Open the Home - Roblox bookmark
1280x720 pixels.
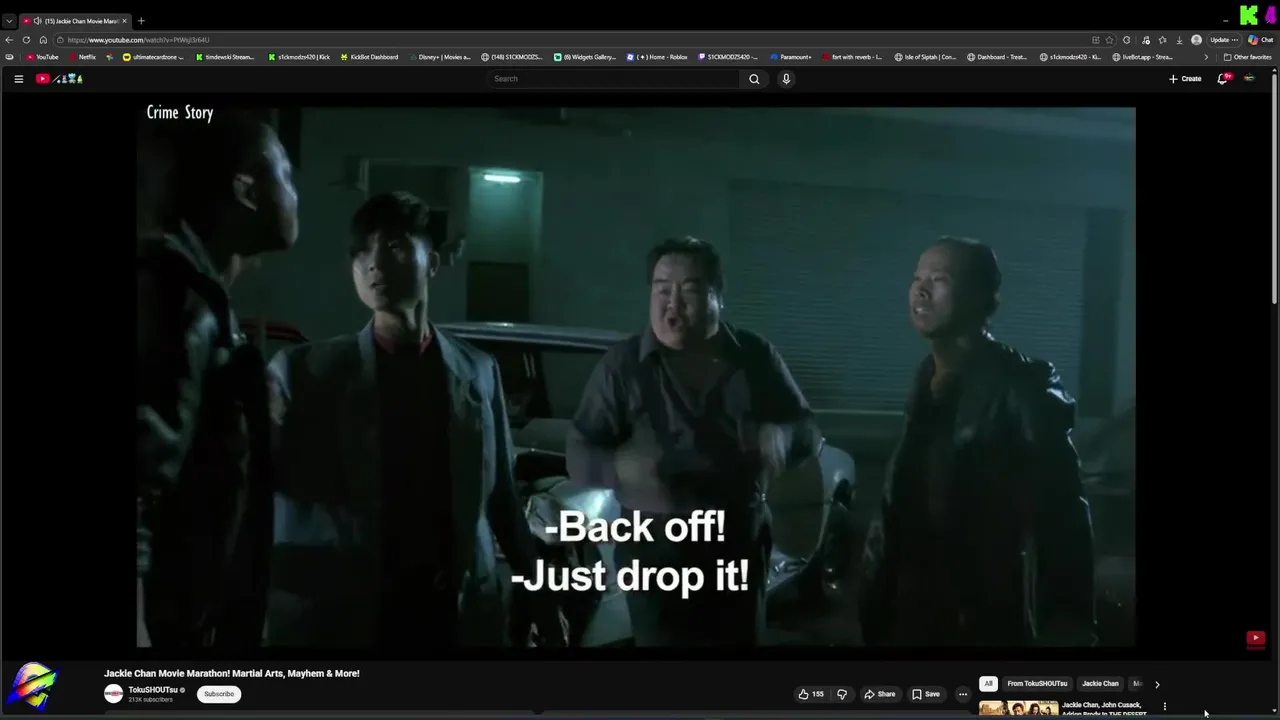coord(657,57)
